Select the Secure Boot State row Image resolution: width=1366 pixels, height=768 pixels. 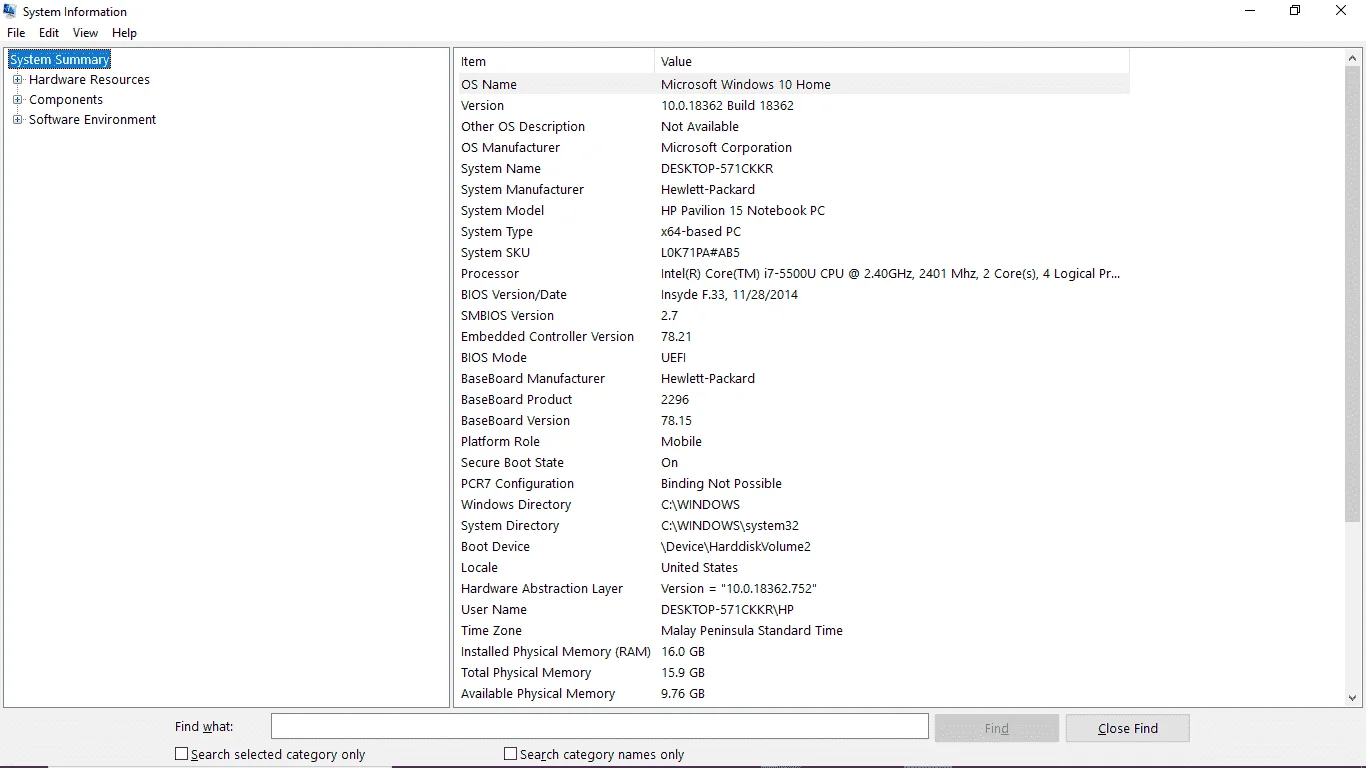pos(794,463)
